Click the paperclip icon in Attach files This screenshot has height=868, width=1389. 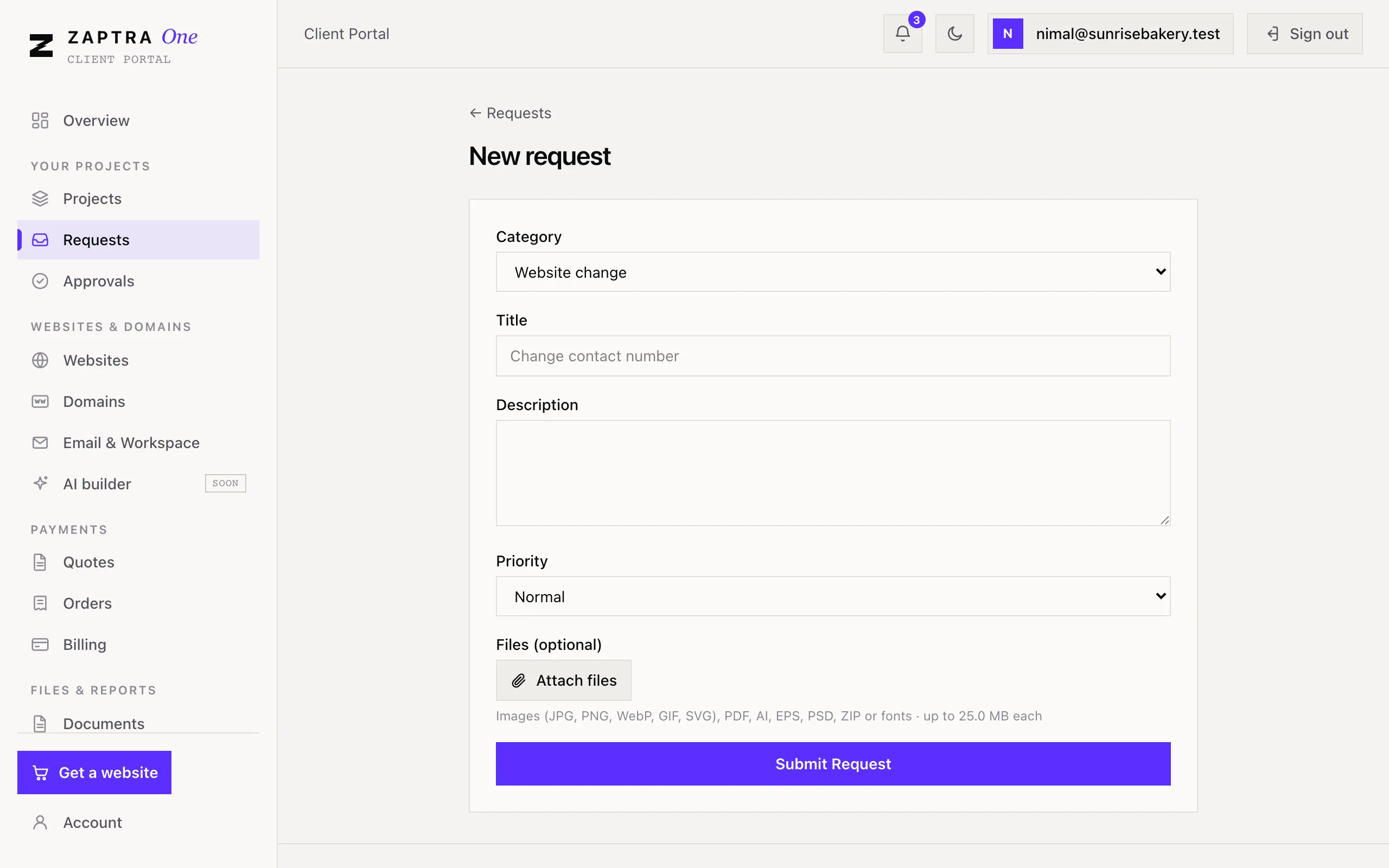pyautogui.click(x=518, y=681)
